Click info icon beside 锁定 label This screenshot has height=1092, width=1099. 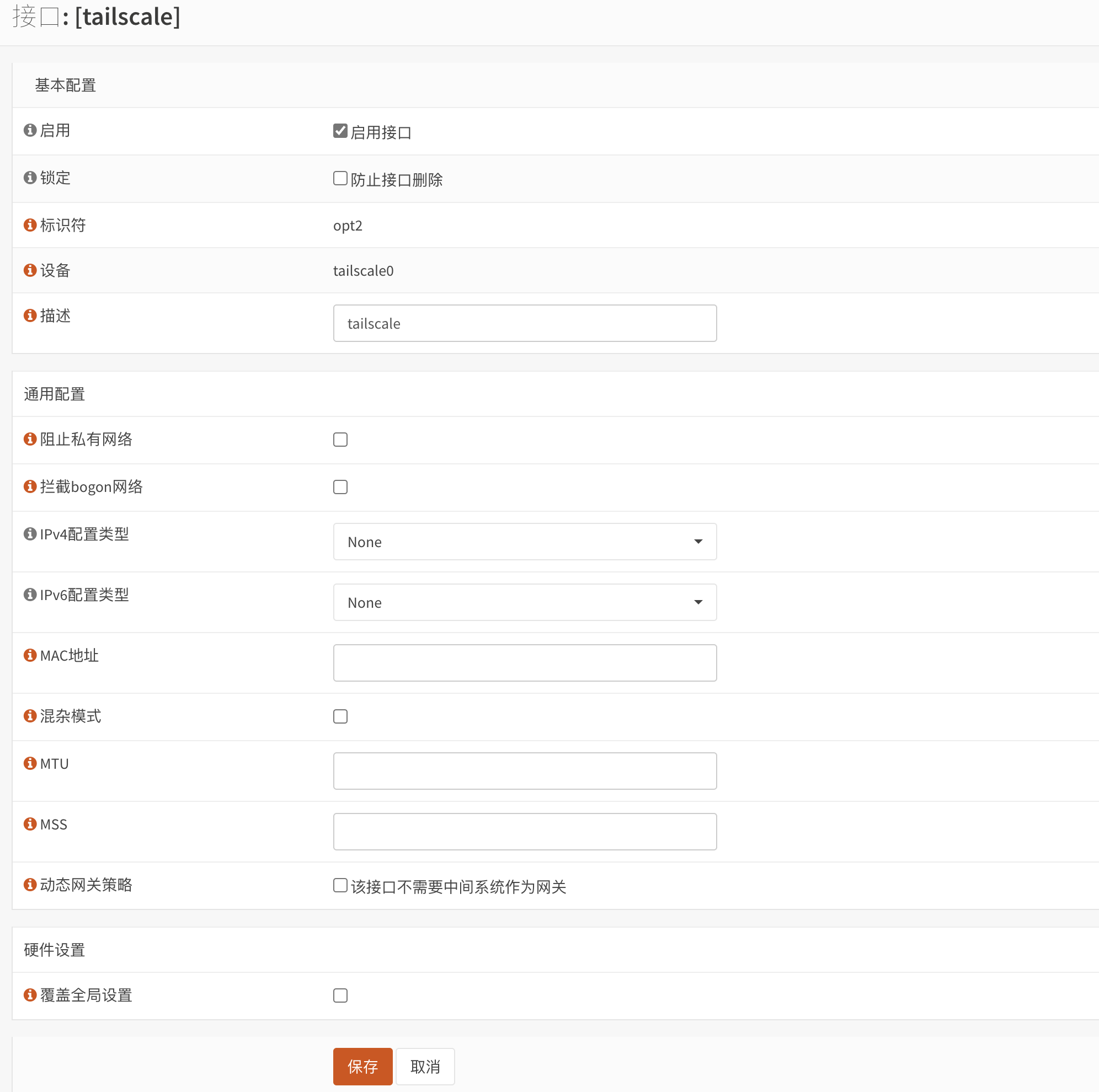tap(30, 178)
